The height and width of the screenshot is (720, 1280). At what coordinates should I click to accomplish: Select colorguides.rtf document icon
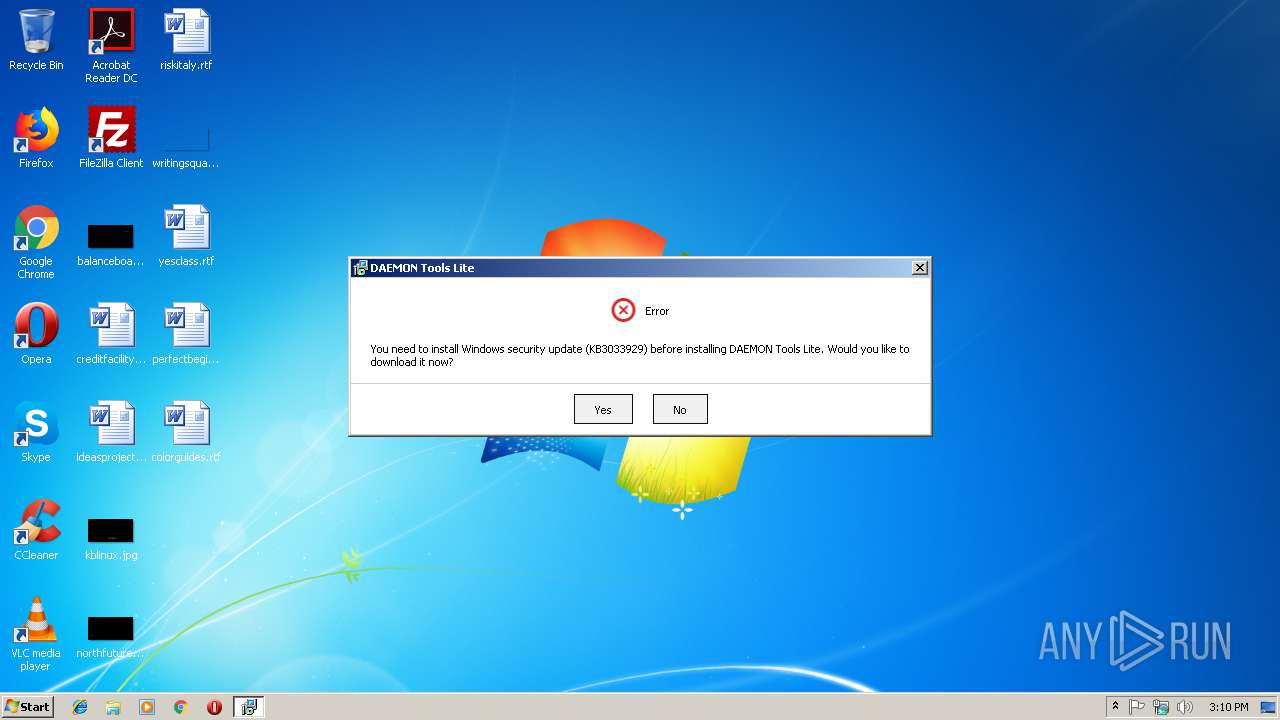click(x=186, y=432)
